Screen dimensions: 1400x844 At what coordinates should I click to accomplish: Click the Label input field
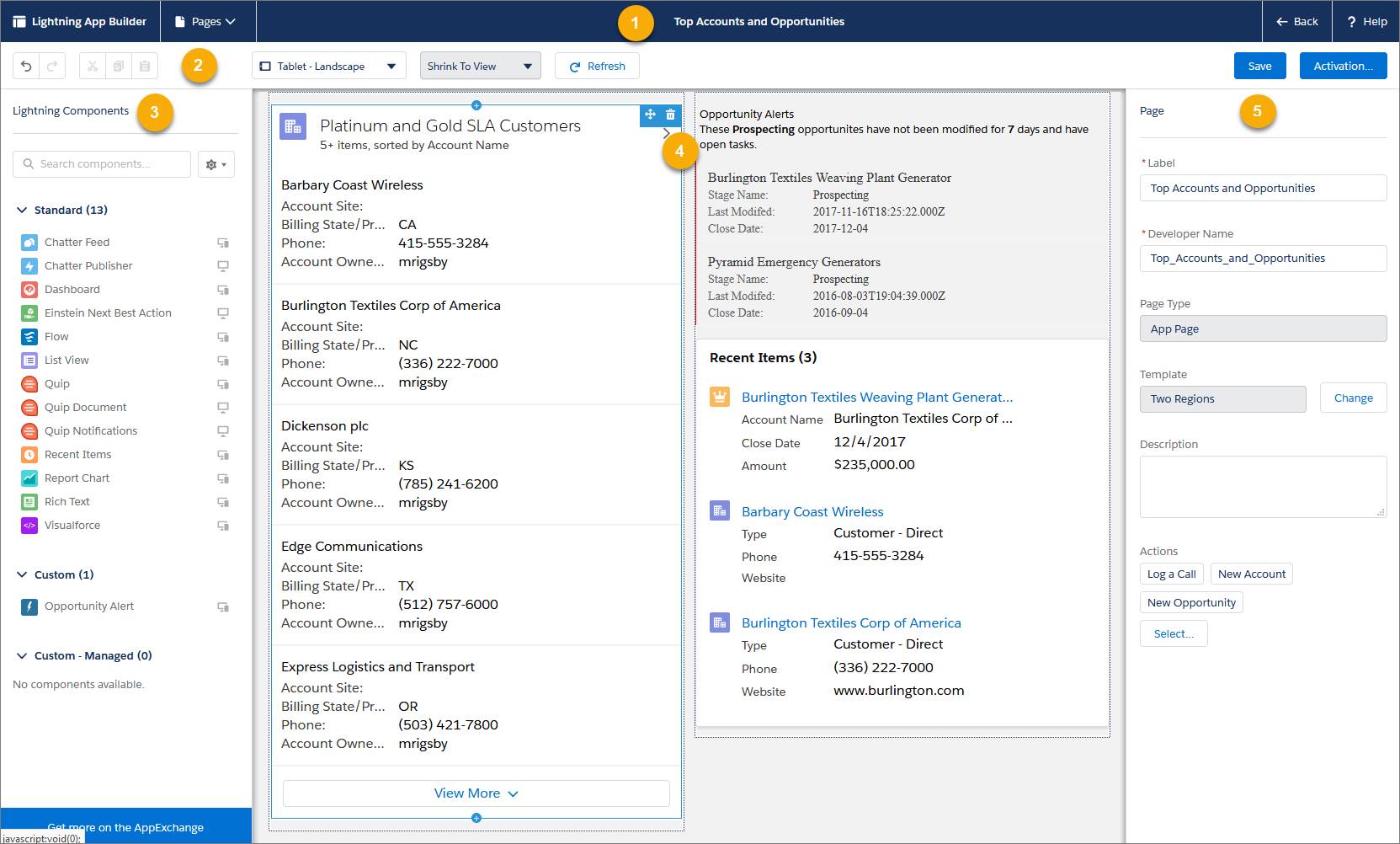click(x=1263, y=188)
